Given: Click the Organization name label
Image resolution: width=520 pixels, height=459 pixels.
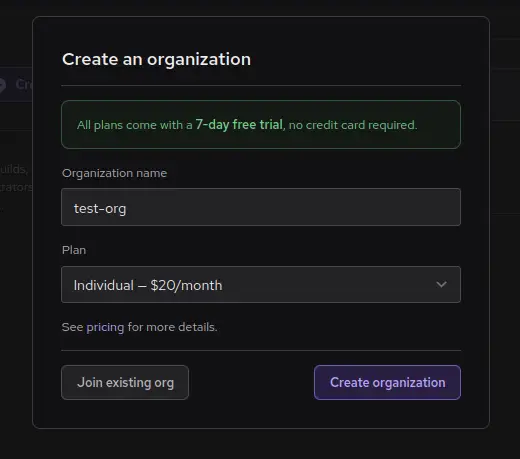Looking at the screenshot, I should click(114, 173).
